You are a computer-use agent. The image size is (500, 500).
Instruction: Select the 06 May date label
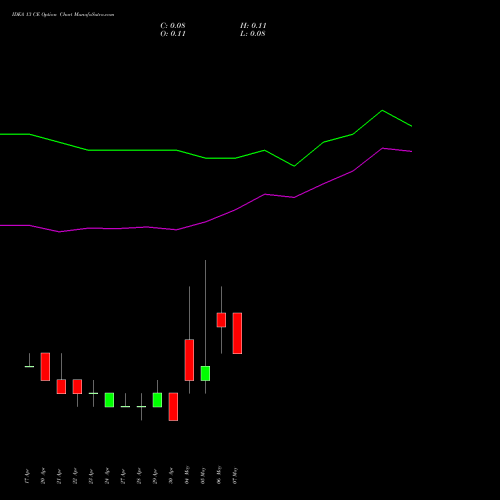pyautogui.click(x=219, y=475)
